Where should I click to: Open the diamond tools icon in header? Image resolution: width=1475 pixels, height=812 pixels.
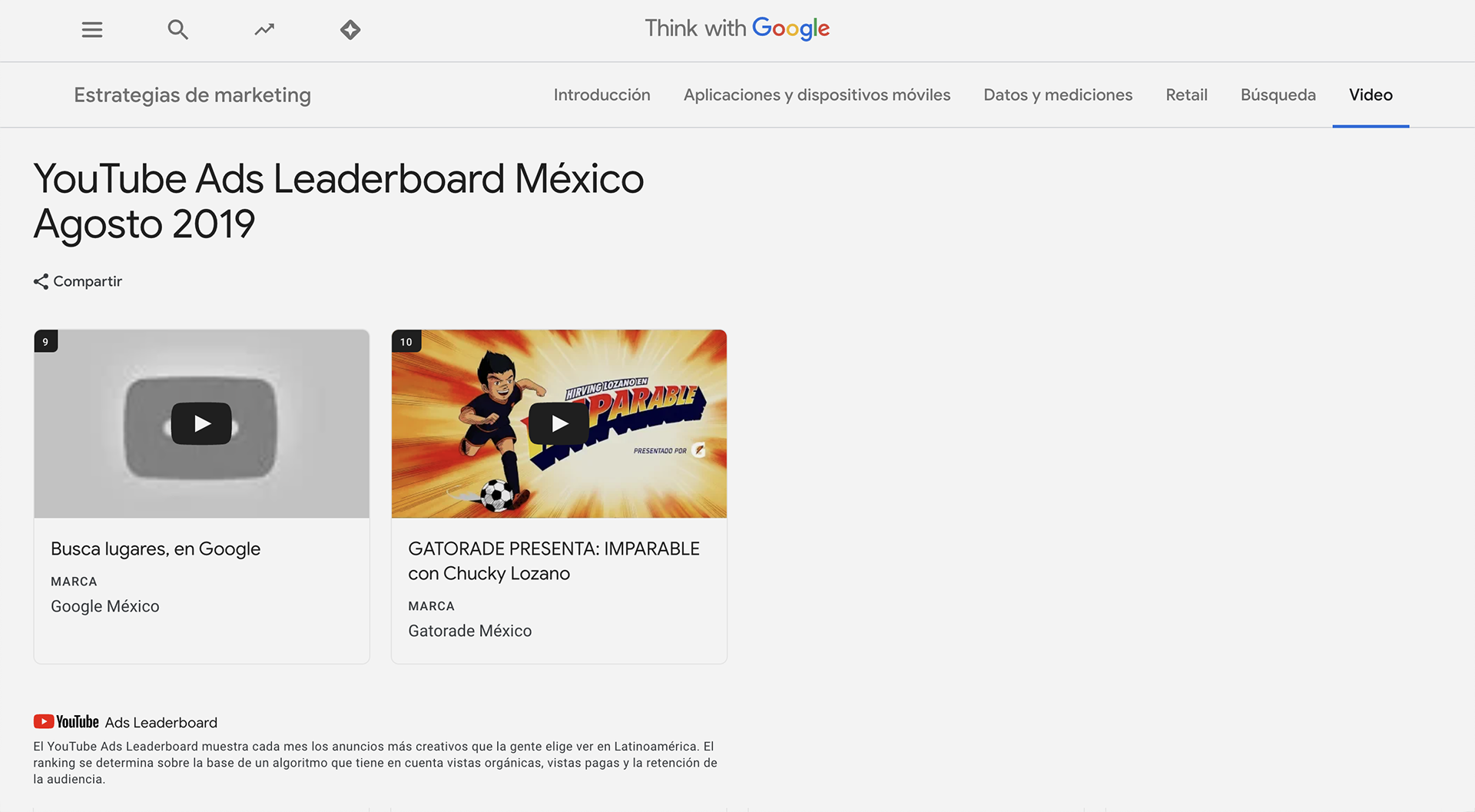[x=350, y=30]
